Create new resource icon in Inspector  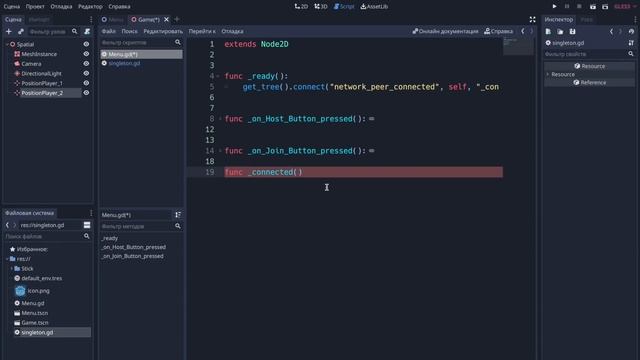coord(548,31)
